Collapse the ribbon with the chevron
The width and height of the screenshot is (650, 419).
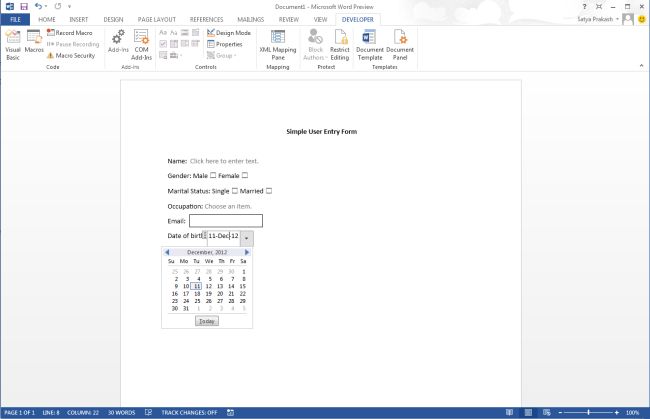tap(641, 65)
